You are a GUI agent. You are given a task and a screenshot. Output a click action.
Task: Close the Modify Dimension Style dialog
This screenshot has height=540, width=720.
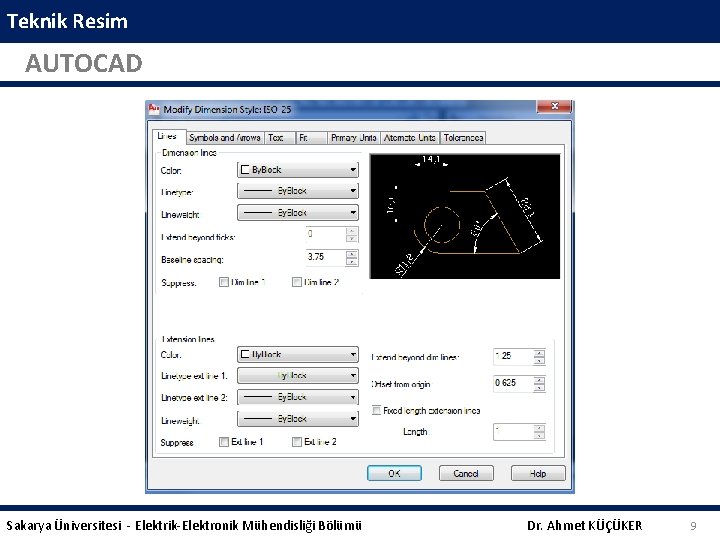[x=554, y=106]
